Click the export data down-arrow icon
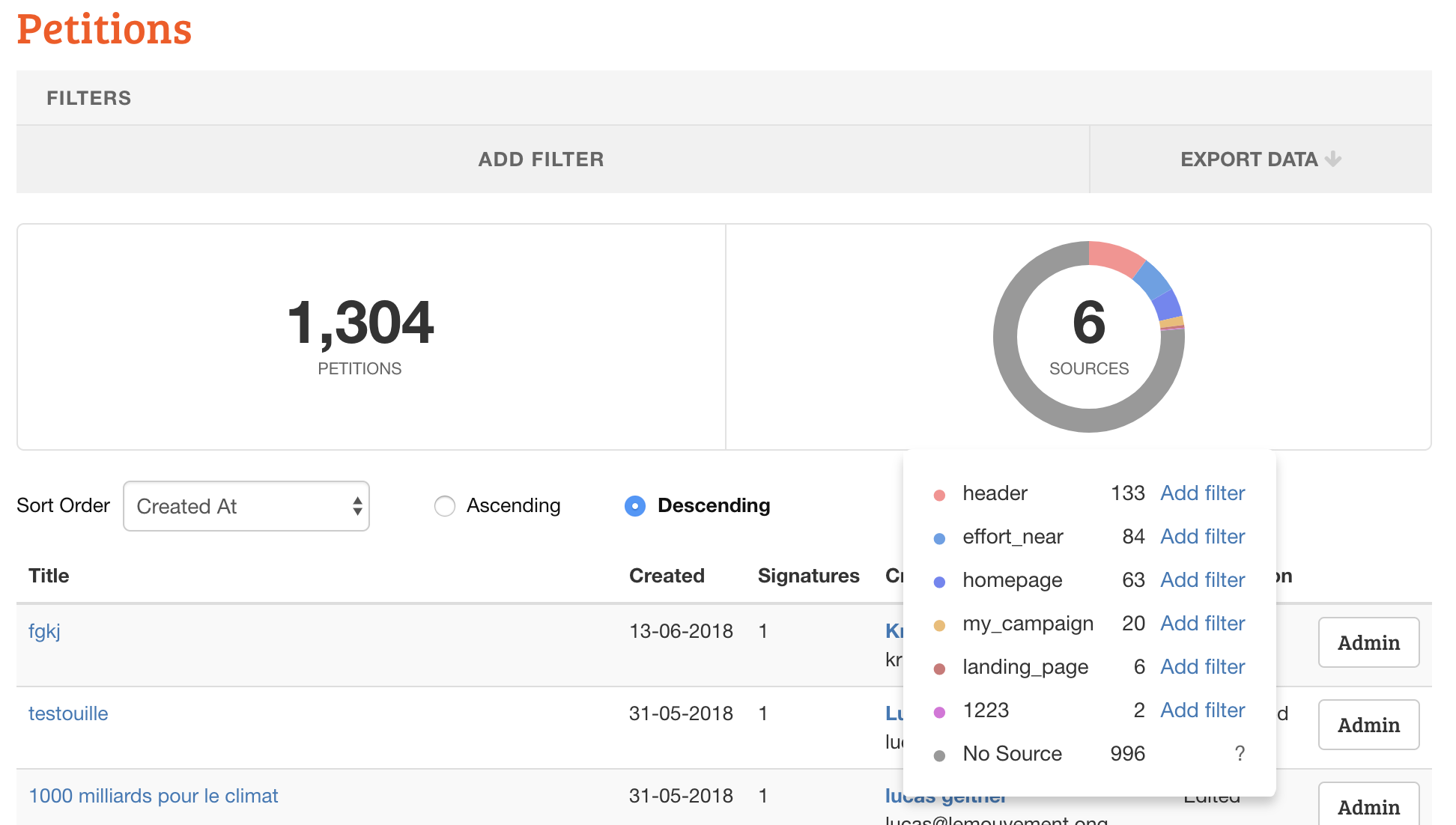 tap(1333, 159)
